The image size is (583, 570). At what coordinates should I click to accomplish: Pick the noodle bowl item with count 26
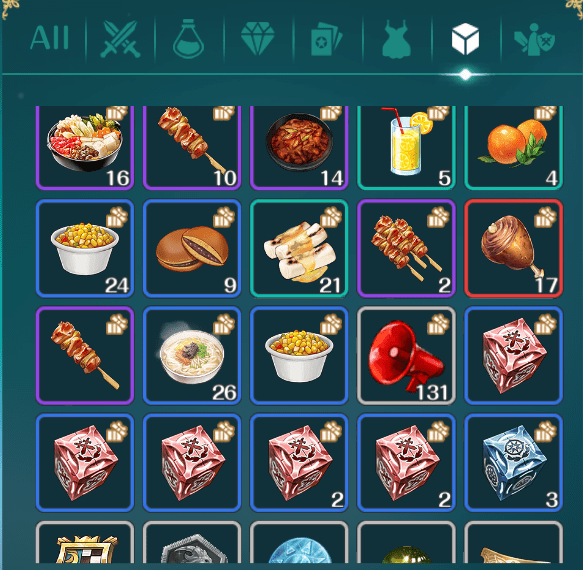coord(192,355)
